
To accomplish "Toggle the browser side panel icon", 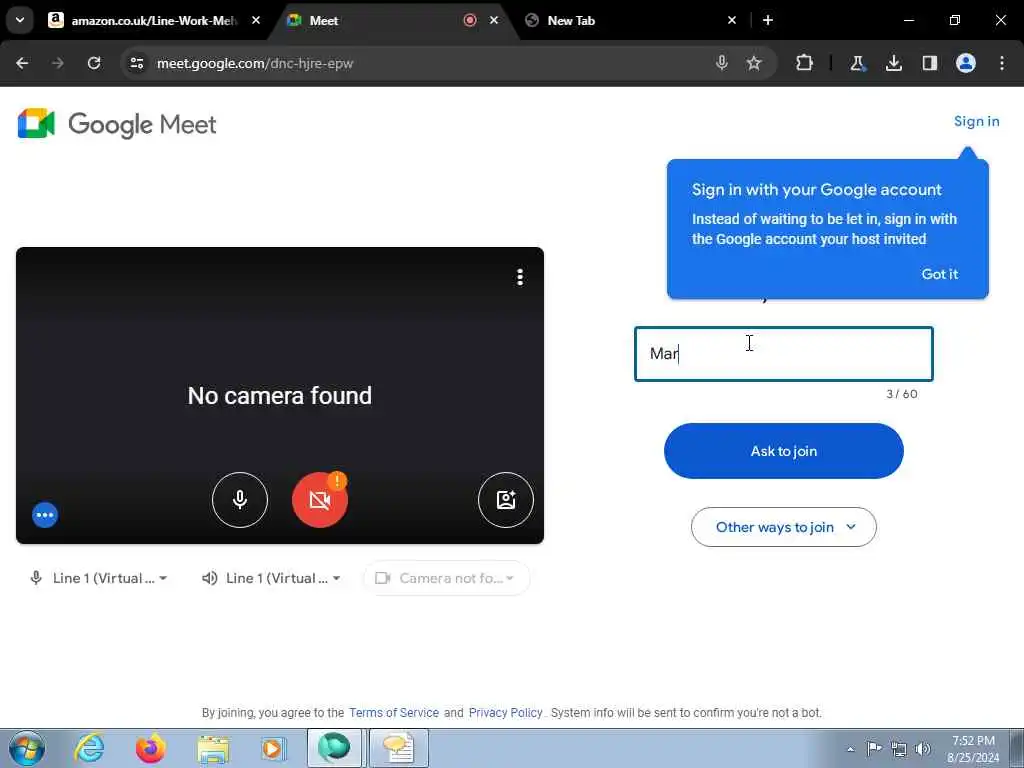I will click(930, 63).
